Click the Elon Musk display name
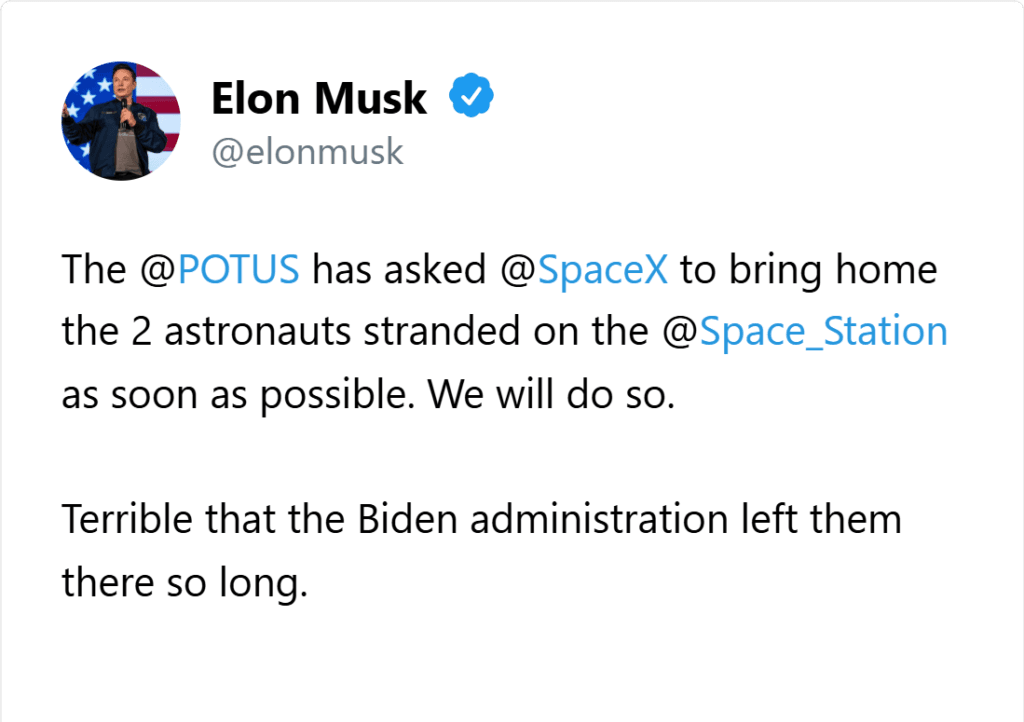The image size is (1024, 722). 319,98
